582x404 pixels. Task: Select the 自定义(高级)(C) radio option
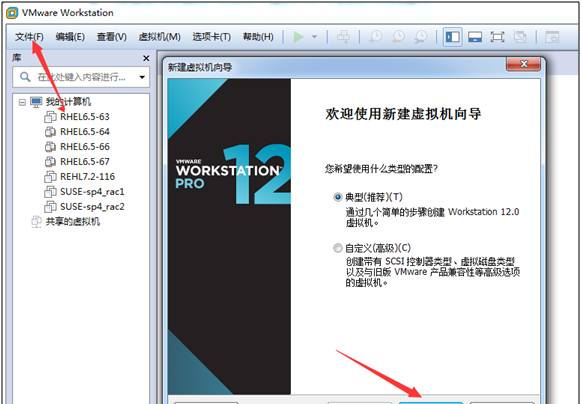tap(338, 248)
